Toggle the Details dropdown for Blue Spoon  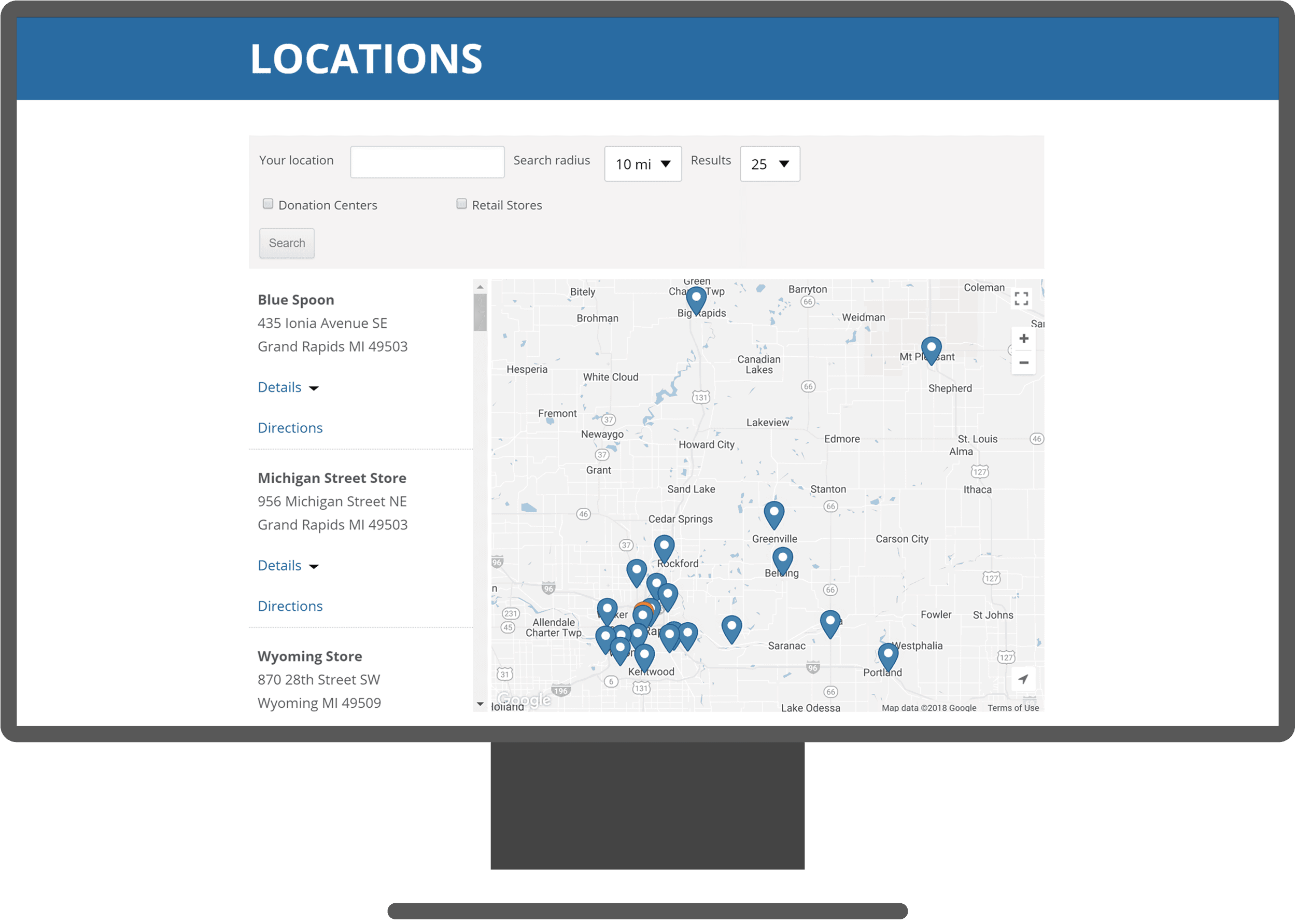tap(288, 387)
